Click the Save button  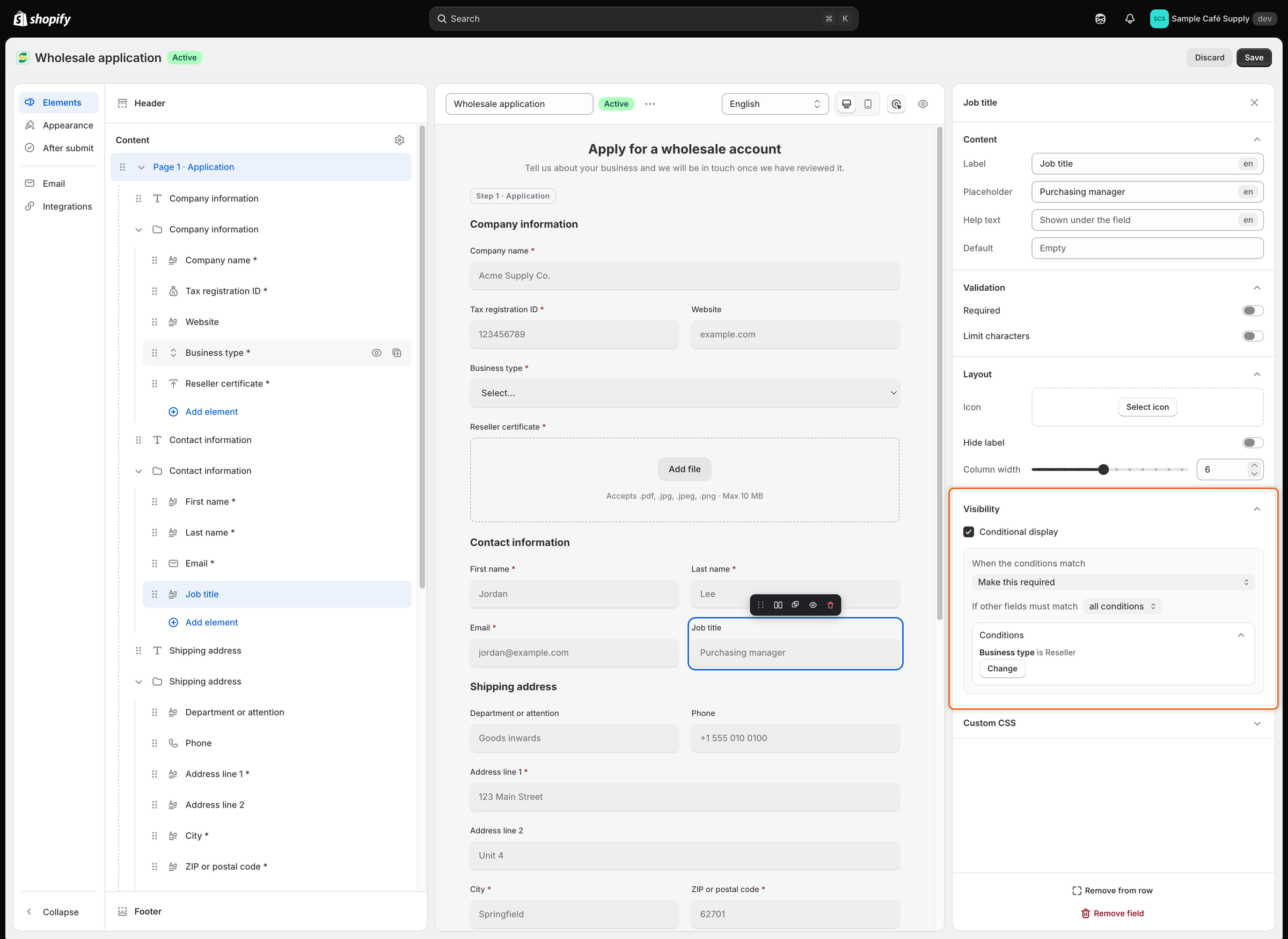[x=1254, y=57]
